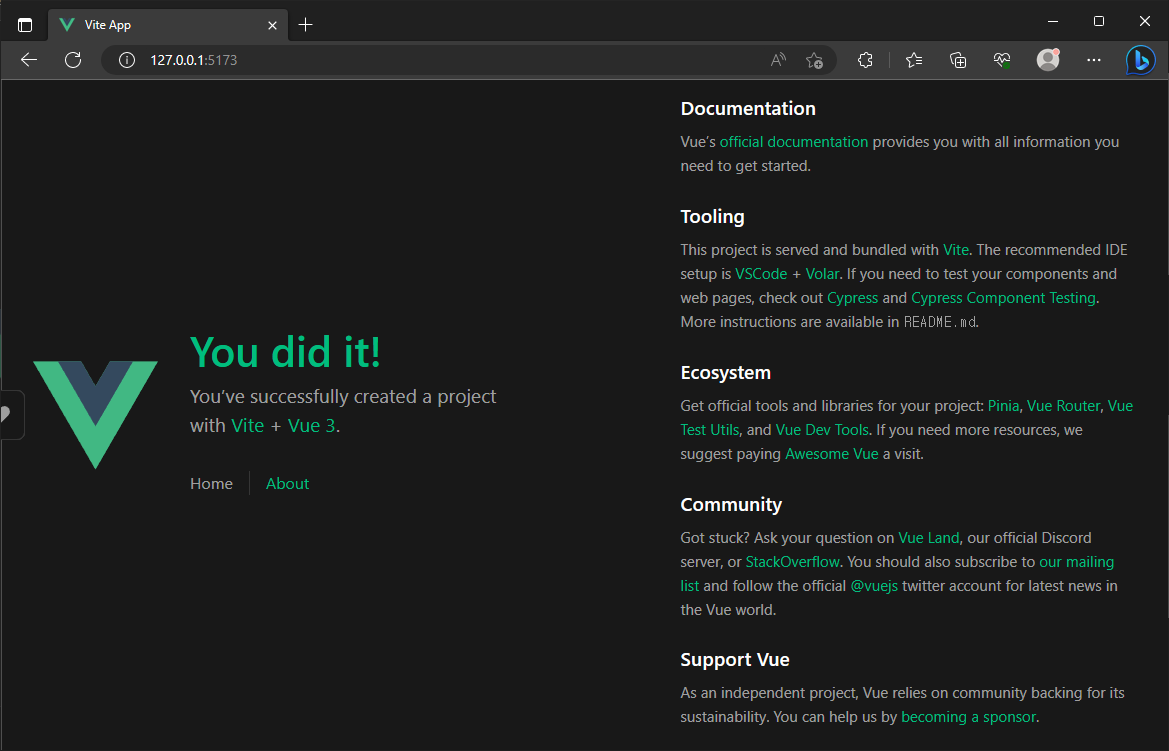The width and height of the screenshot is (1169, 751).
Task: Open the official documentation link
Action: [793, 142]
